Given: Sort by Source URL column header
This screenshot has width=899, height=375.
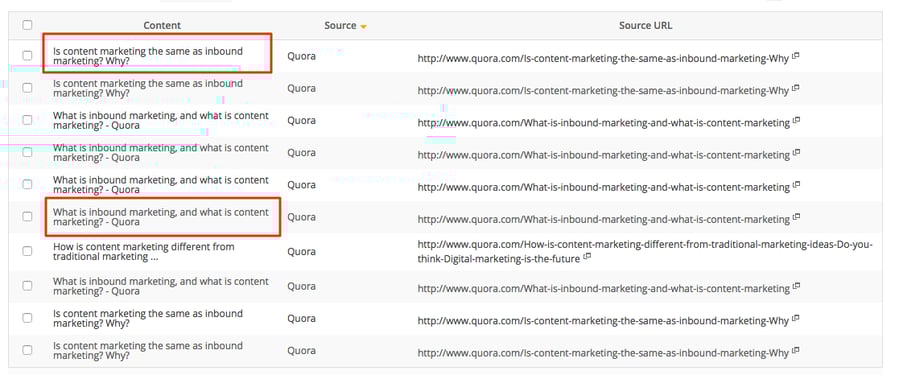Looking at the screenshot, I should pyautogui.click(x=646, y=25).
